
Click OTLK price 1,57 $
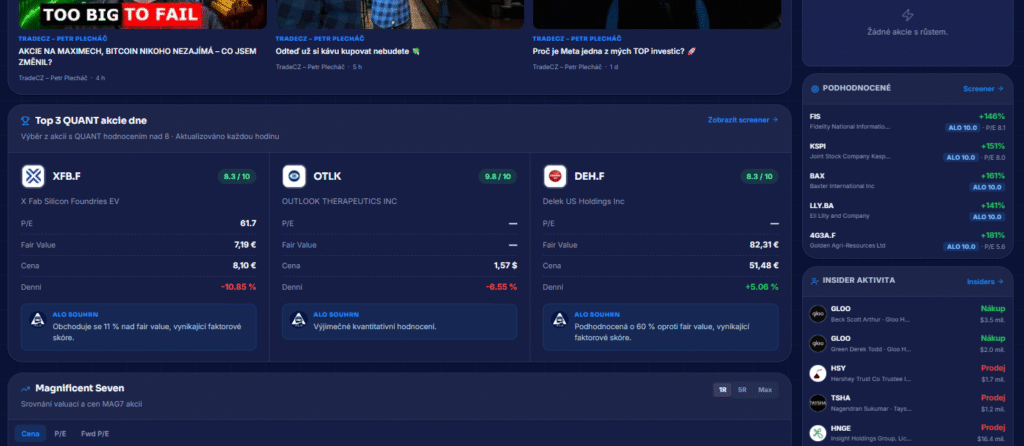[505, 266]
